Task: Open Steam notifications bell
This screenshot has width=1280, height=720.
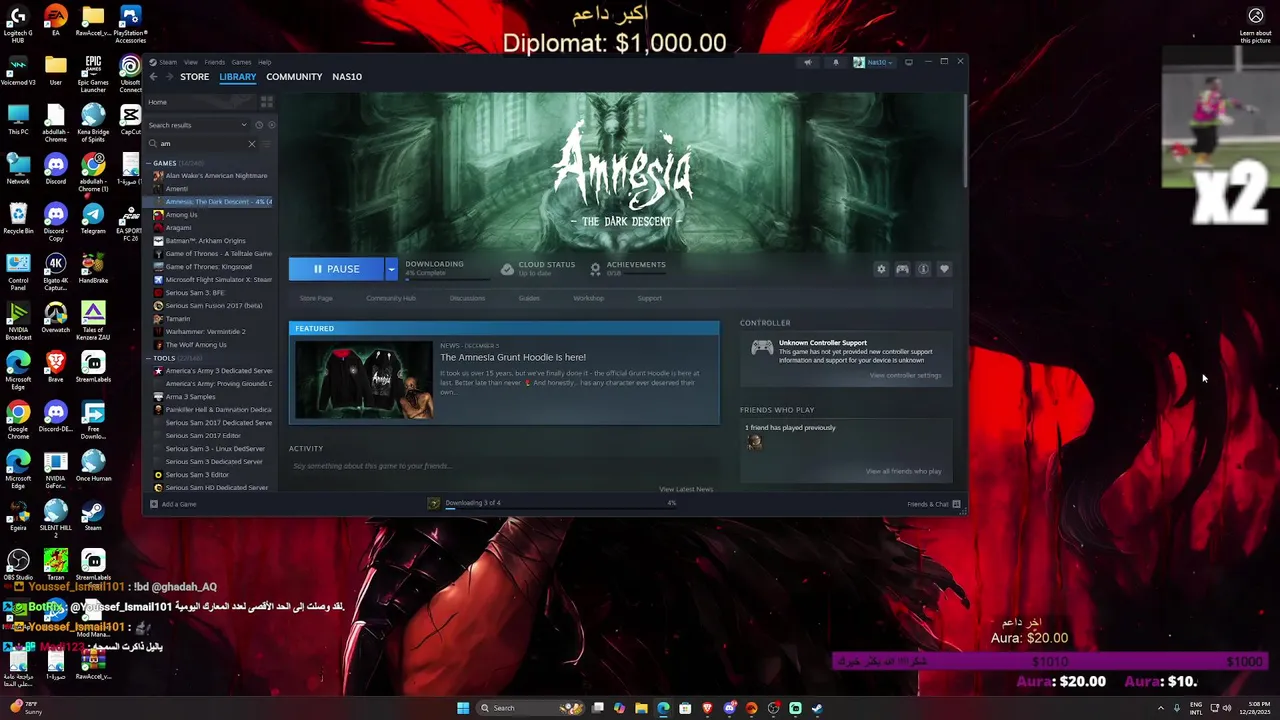Action: click(836, 62)
